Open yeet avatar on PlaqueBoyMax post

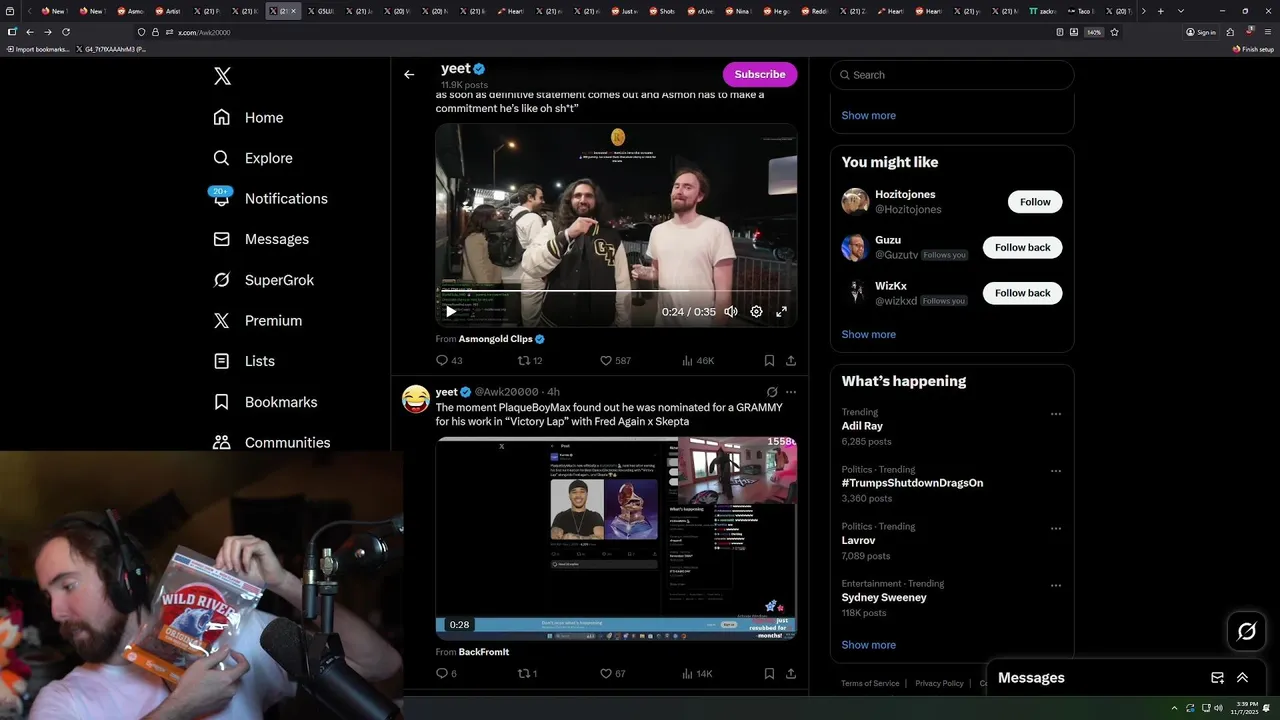[x=416, y=399]
